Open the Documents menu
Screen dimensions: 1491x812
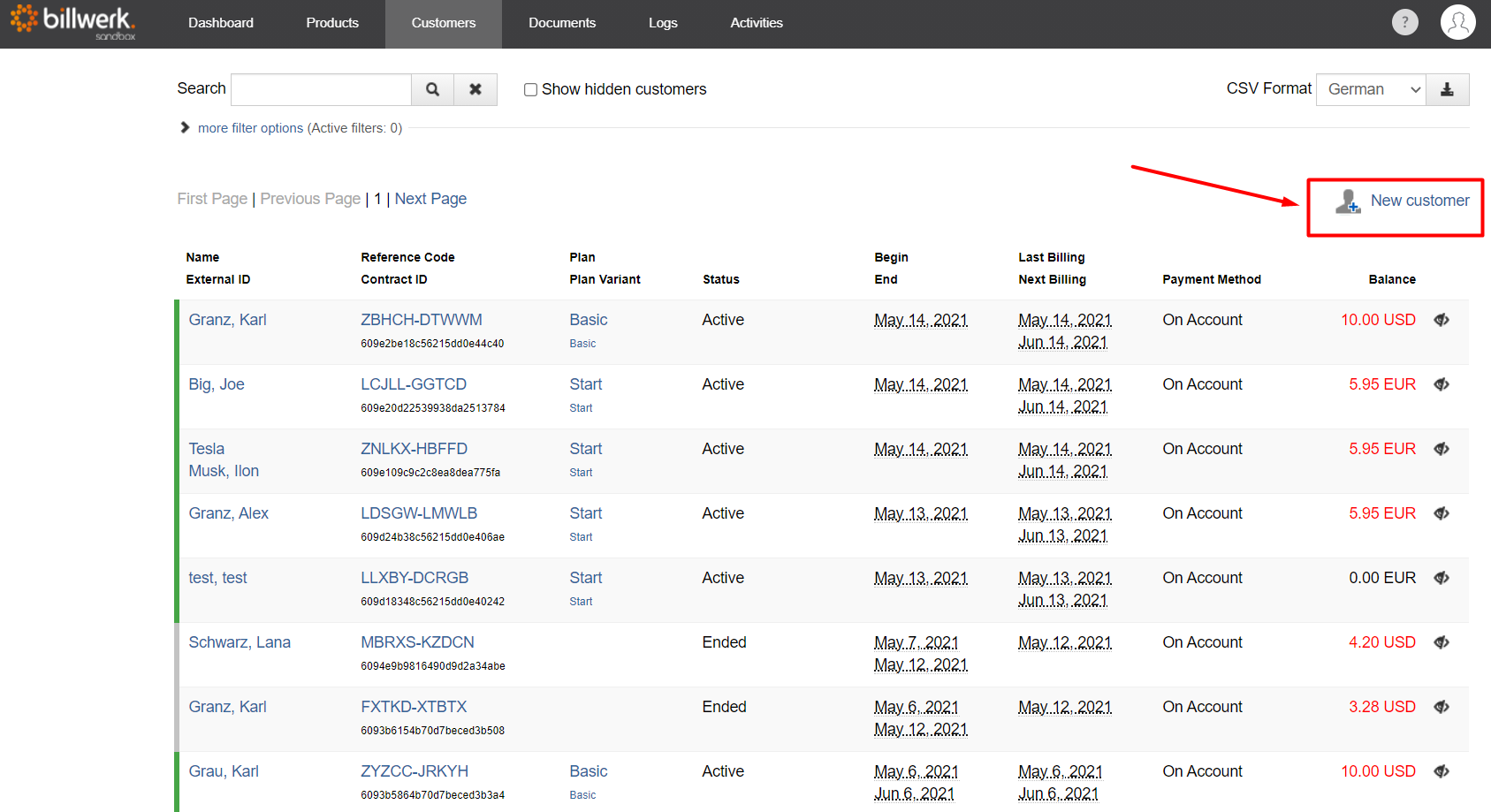pos(562,23)
